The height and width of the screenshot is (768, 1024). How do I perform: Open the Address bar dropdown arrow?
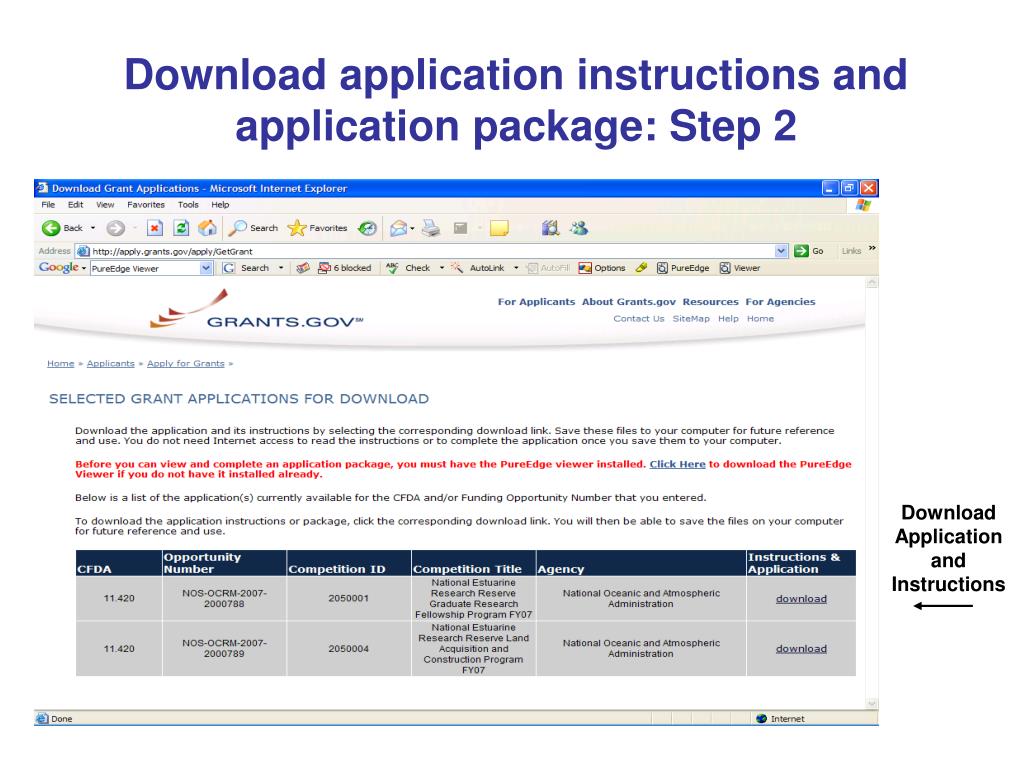(781, 251)
